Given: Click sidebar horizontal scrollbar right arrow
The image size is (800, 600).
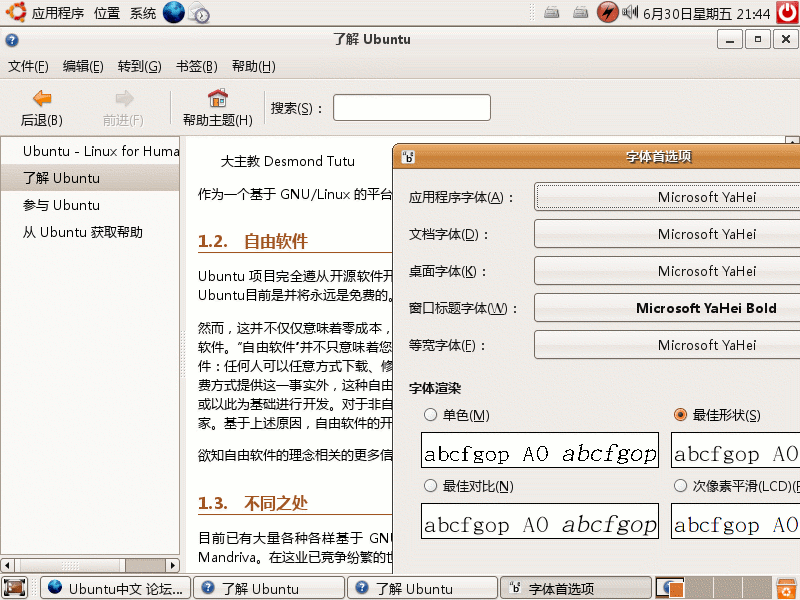Looking at the screenshot, I should pyautogui.click(x=173, y=565).
